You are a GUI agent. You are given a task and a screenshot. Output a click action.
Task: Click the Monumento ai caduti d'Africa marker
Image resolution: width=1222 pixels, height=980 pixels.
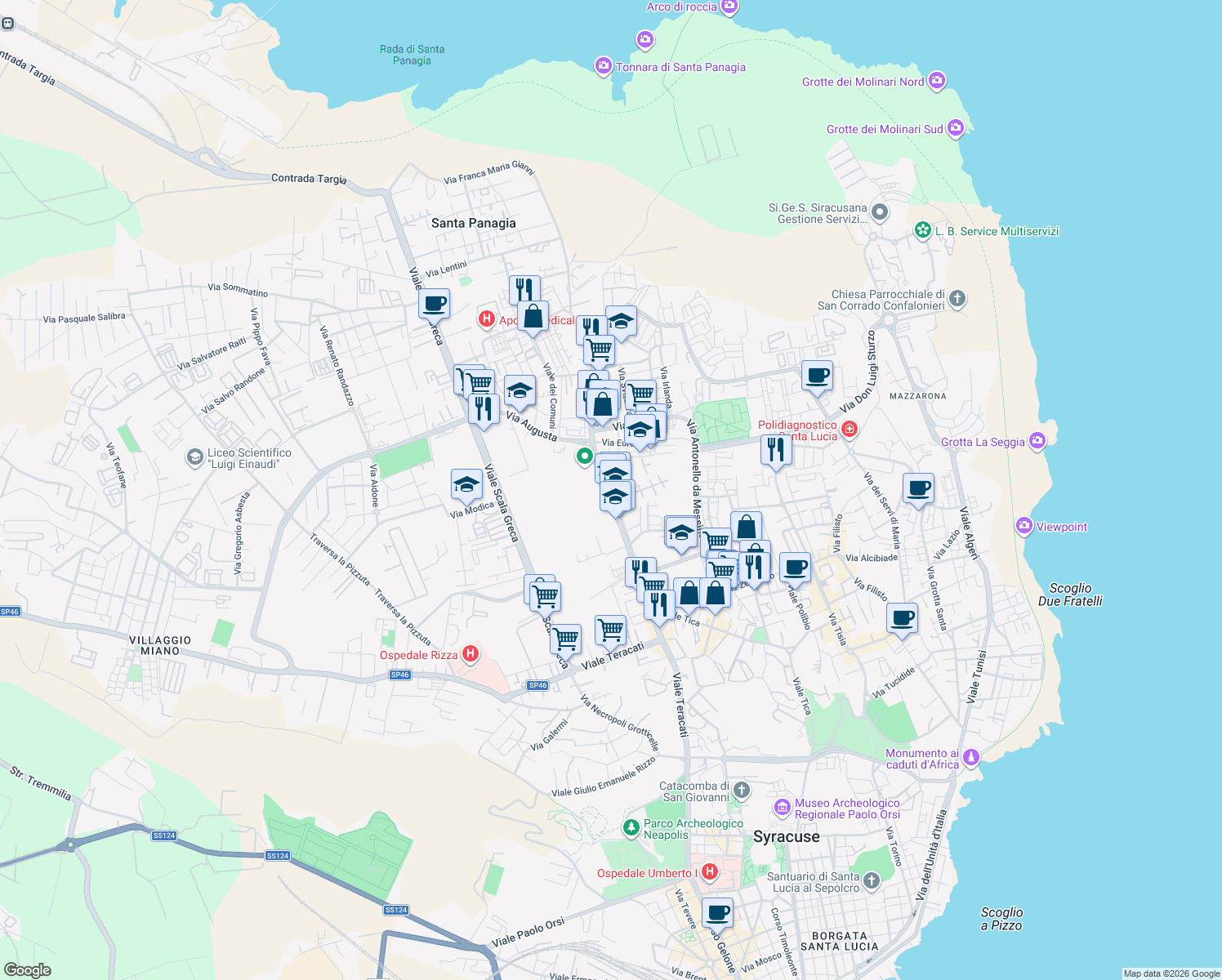pyautogui.click(x=970, y=756)
